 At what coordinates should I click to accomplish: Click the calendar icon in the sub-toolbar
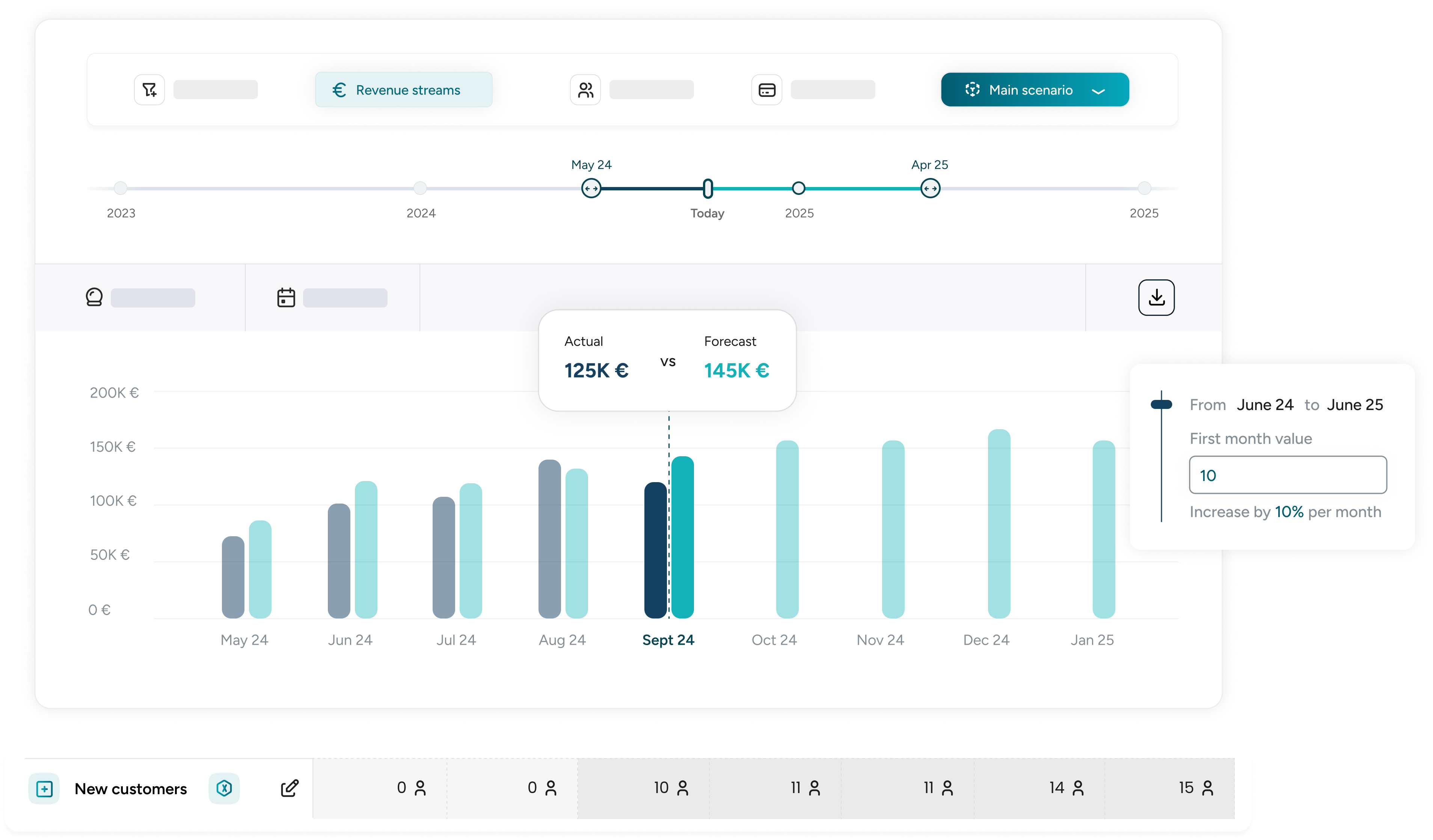click(286, 297)
